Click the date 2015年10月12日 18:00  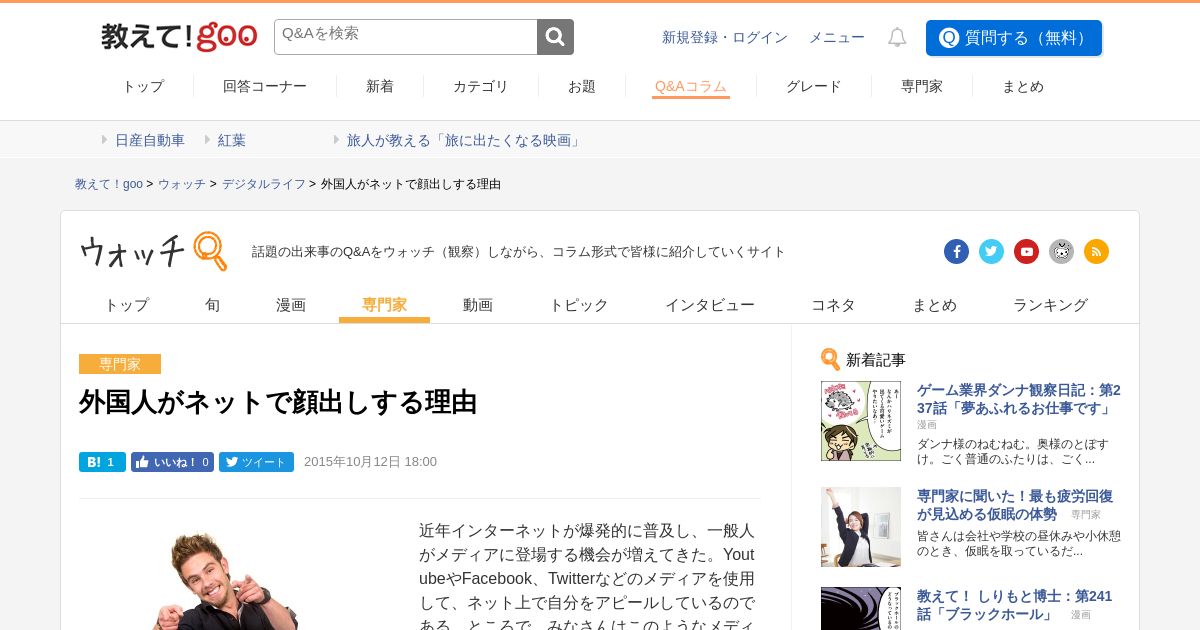point(370,462)
